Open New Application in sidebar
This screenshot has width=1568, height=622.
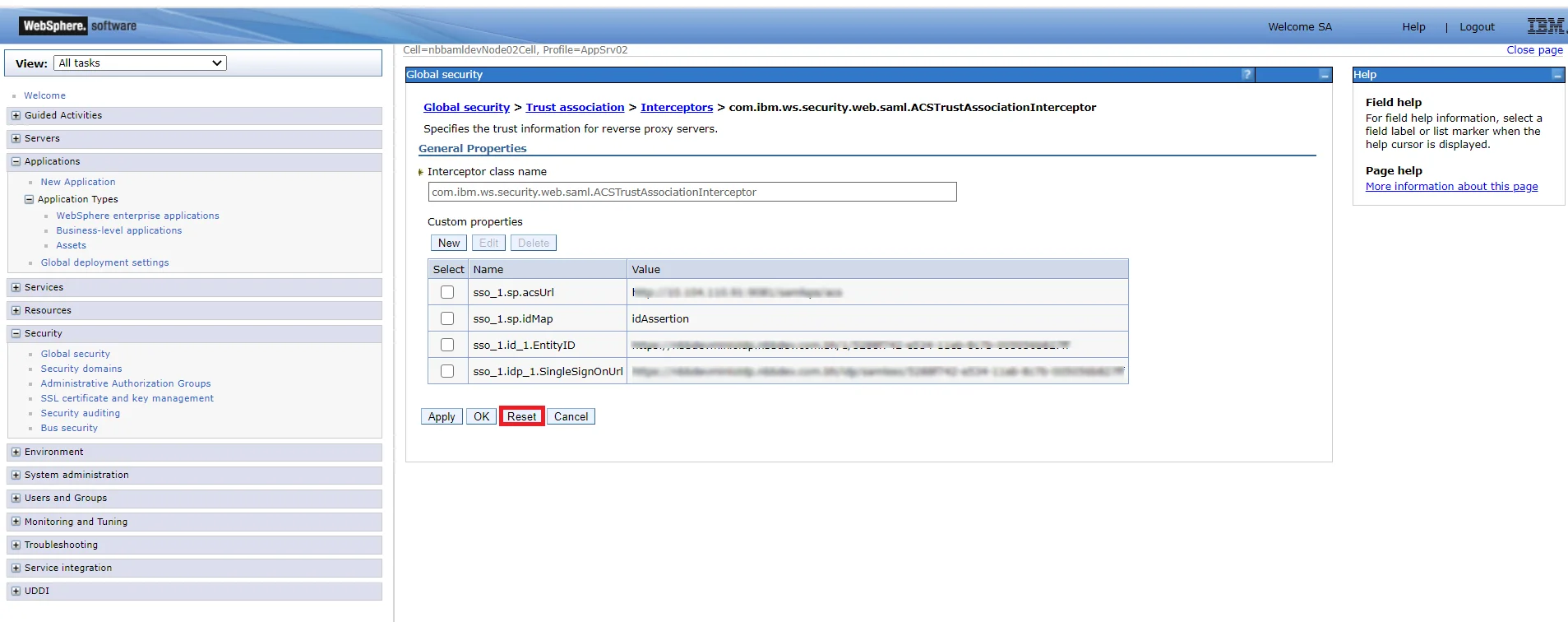(78, 182)
